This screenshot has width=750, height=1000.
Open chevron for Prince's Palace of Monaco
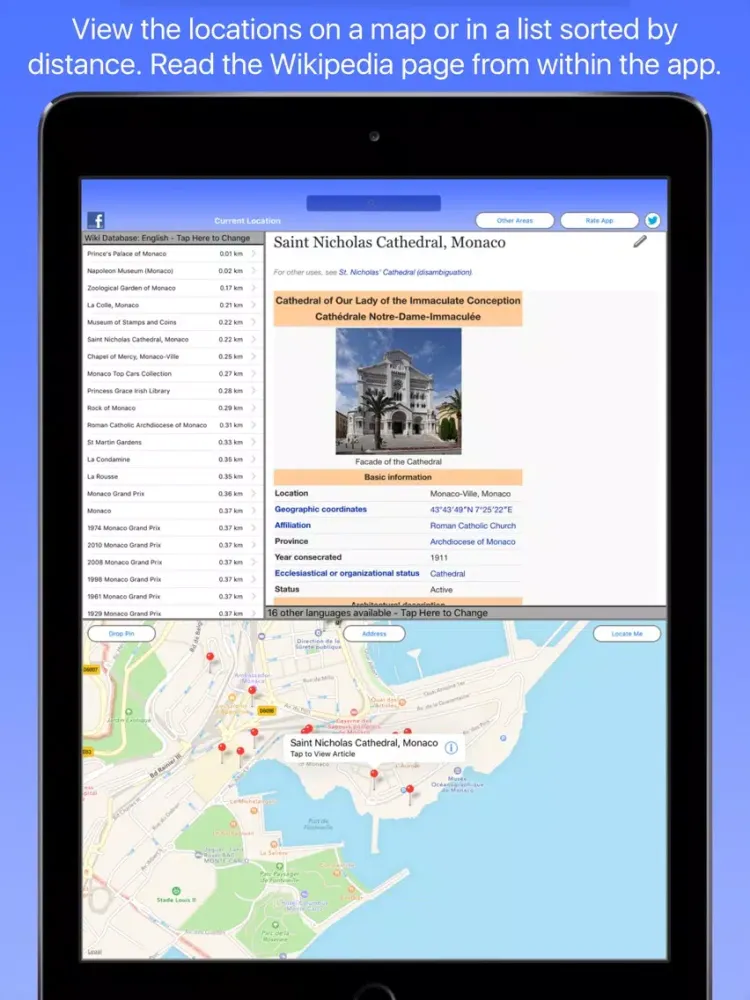[x=253, y=254]
